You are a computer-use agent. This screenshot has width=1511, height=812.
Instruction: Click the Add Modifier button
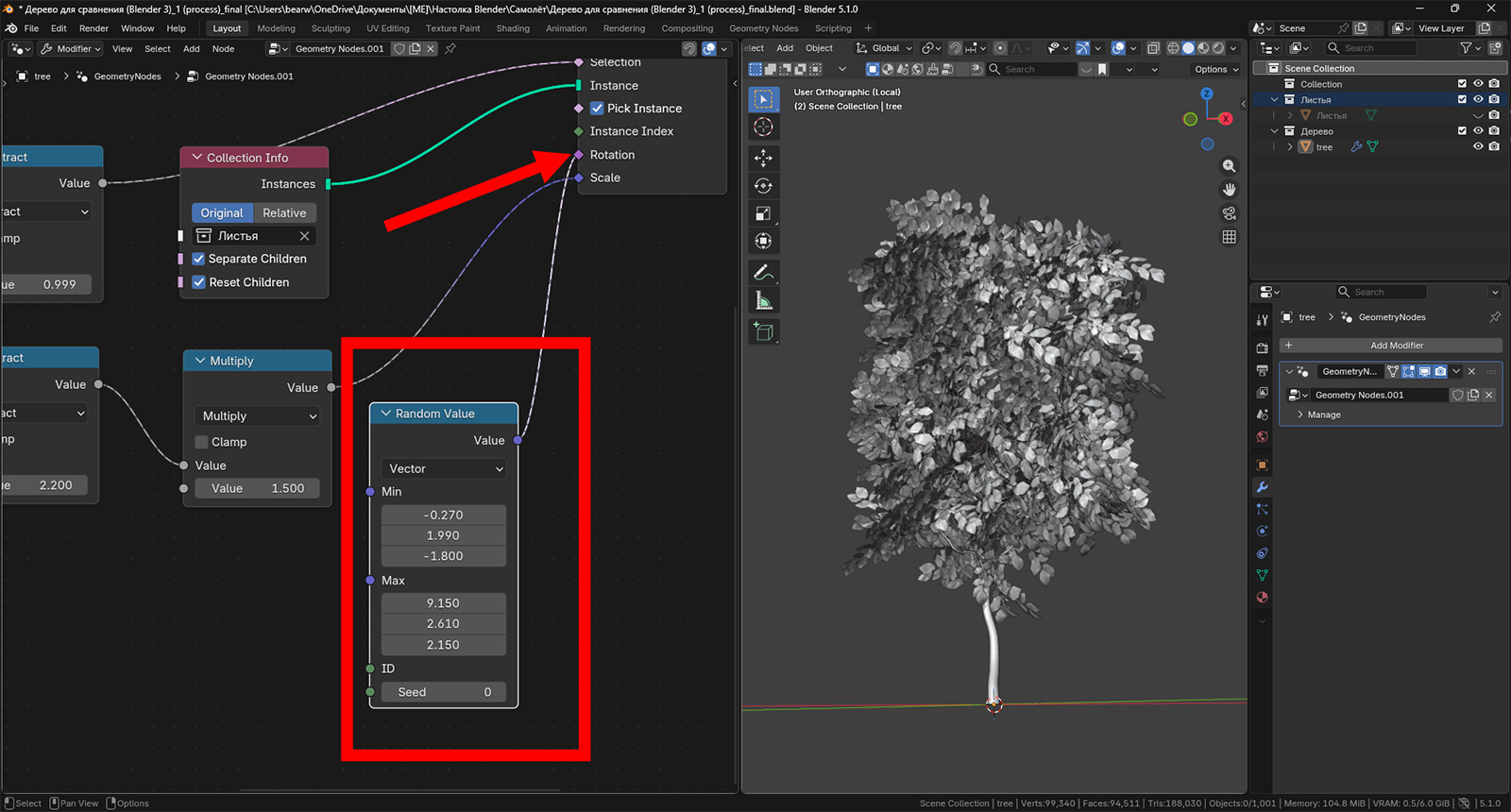[1396, 346]
